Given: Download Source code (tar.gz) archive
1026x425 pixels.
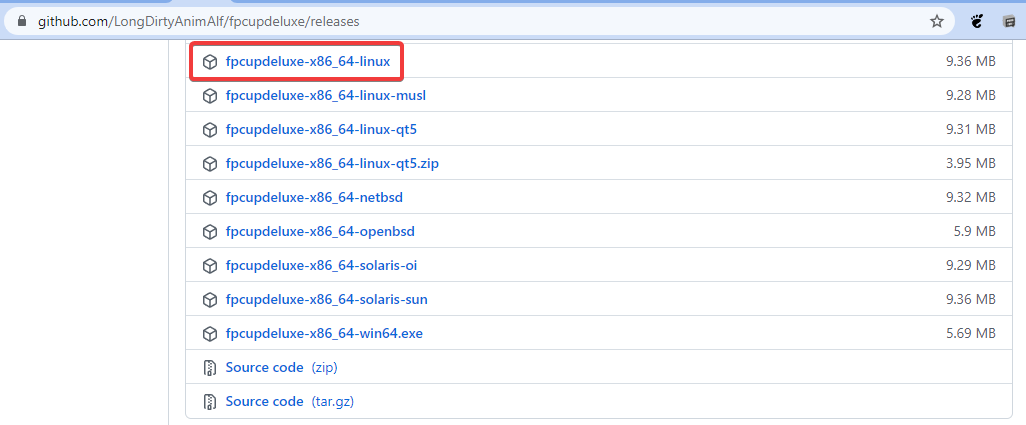Looking at the screenshot, I should [264, 402].
